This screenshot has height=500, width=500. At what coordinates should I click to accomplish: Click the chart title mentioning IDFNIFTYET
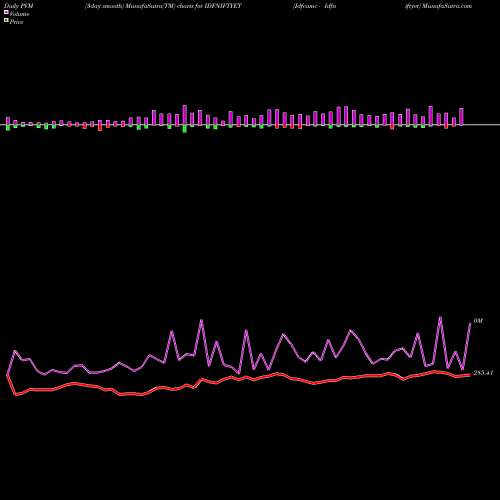coord(163,6)
